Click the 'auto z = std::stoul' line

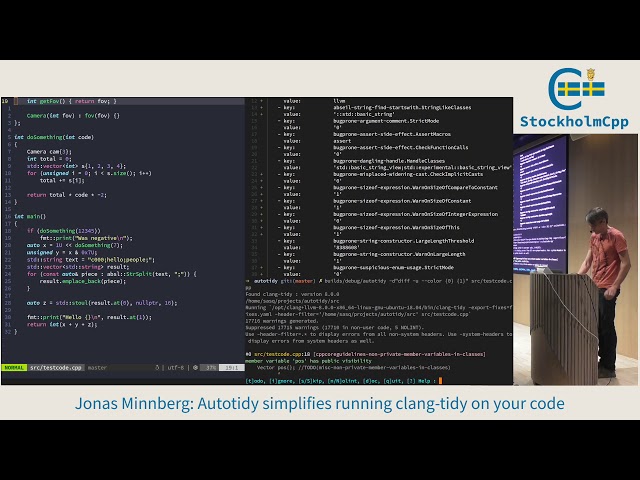tap(102, 303)
